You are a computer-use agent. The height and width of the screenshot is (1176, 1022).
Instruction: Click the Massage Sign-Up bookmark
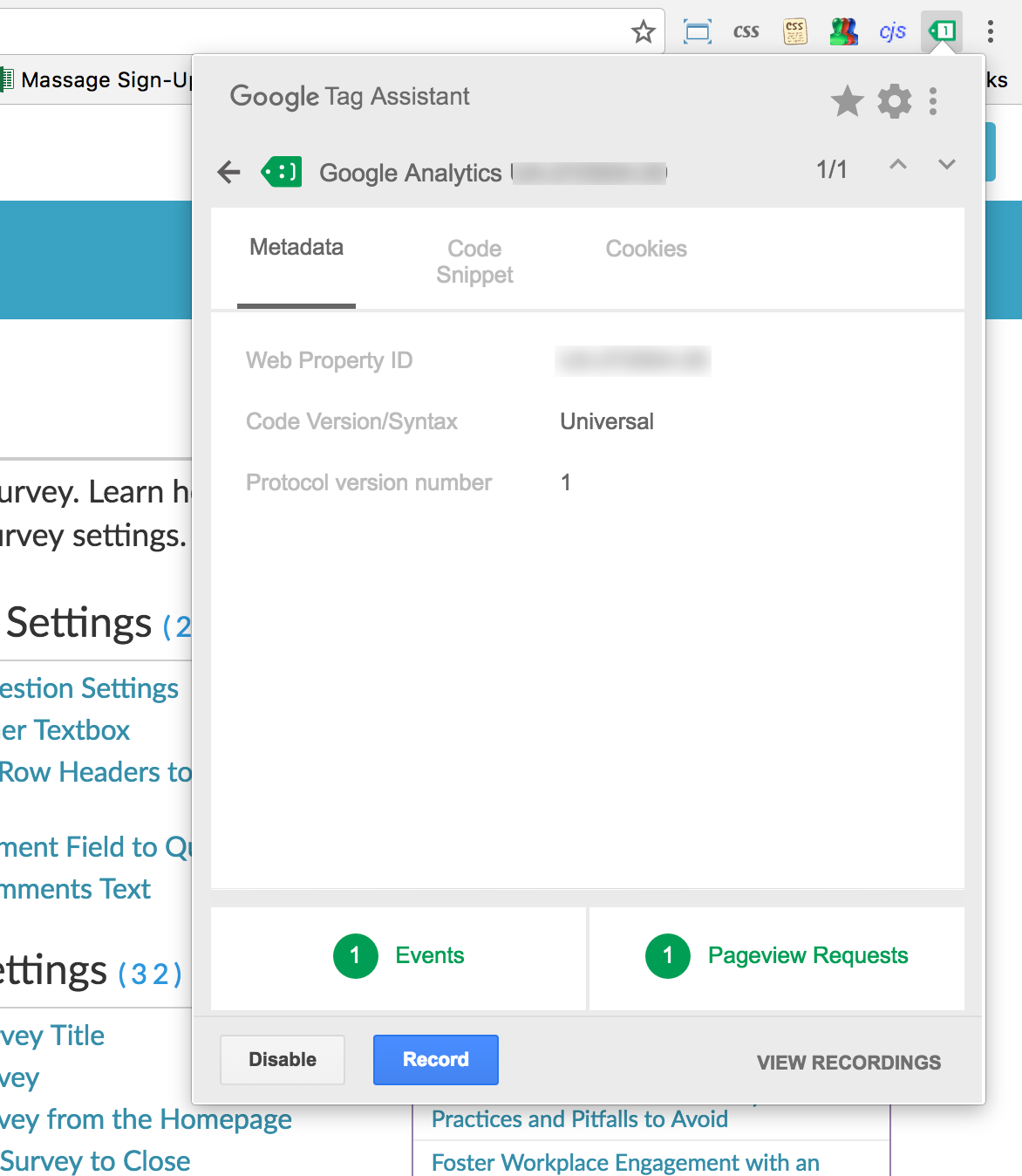[x=96, y=80]
